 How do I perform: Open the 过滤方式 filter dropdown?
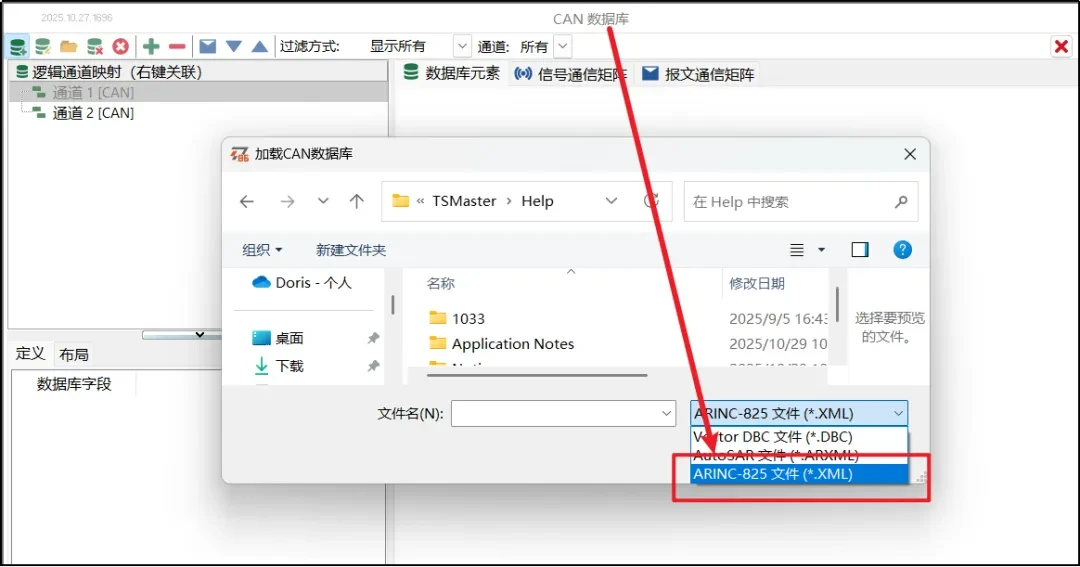[x=461, y=46]
